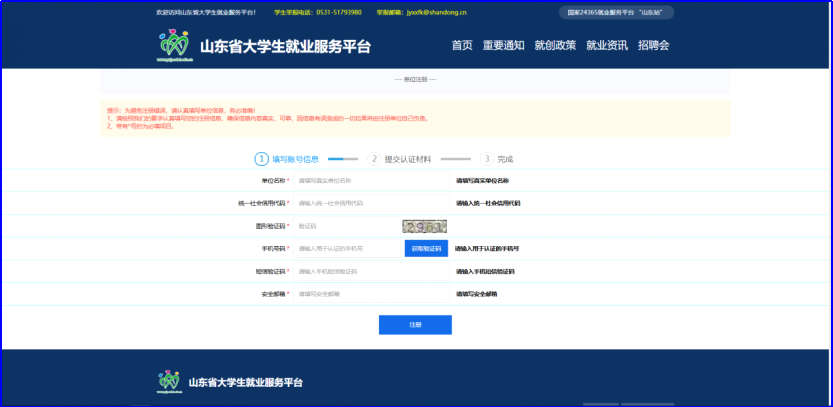Click the 填写账号信息 step label
Screen dimensions: 833x407
click(x=295, y=159)
